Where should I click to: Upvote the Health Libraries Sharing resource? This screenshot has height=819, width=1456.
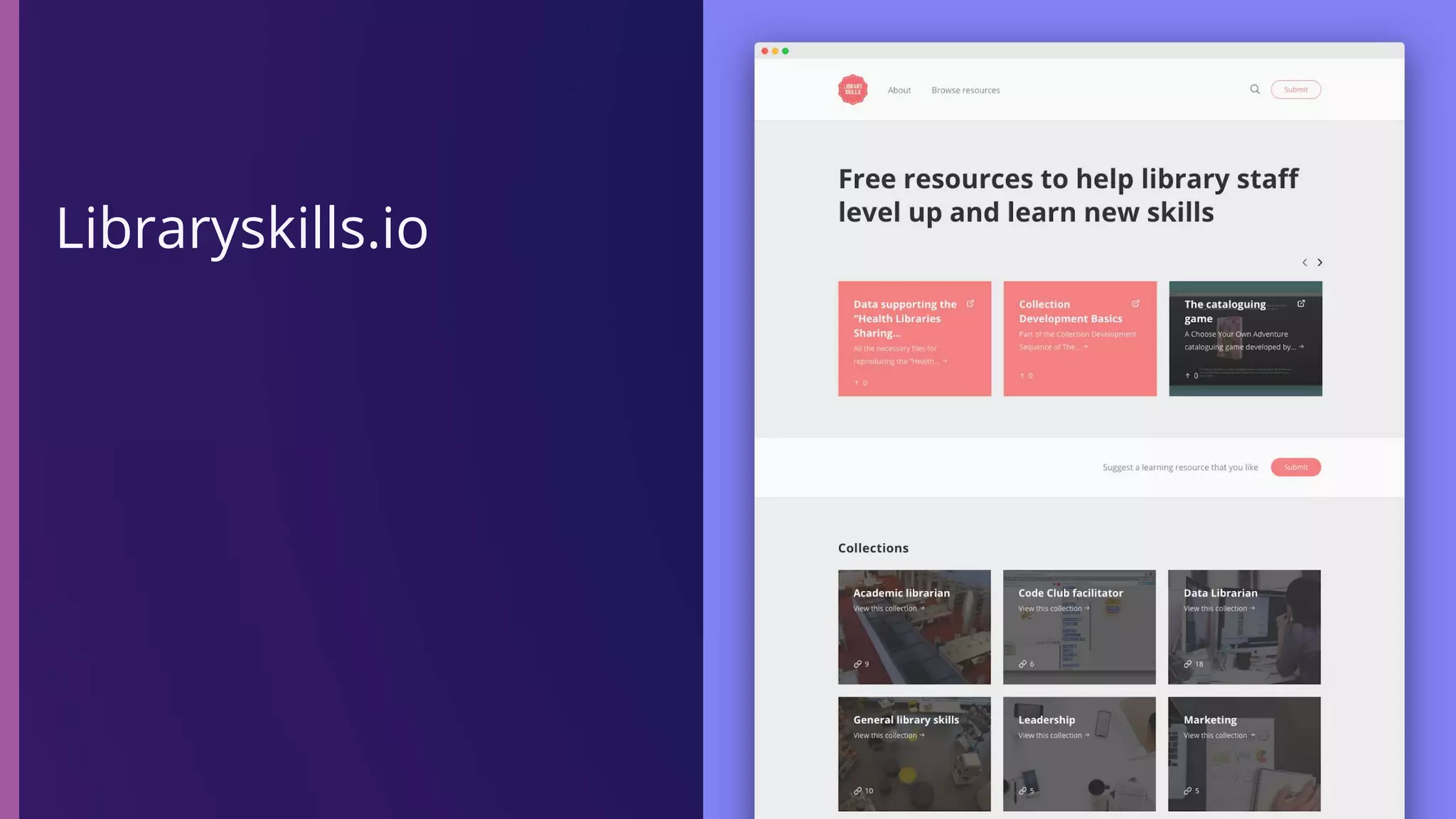tap(860, 382)
